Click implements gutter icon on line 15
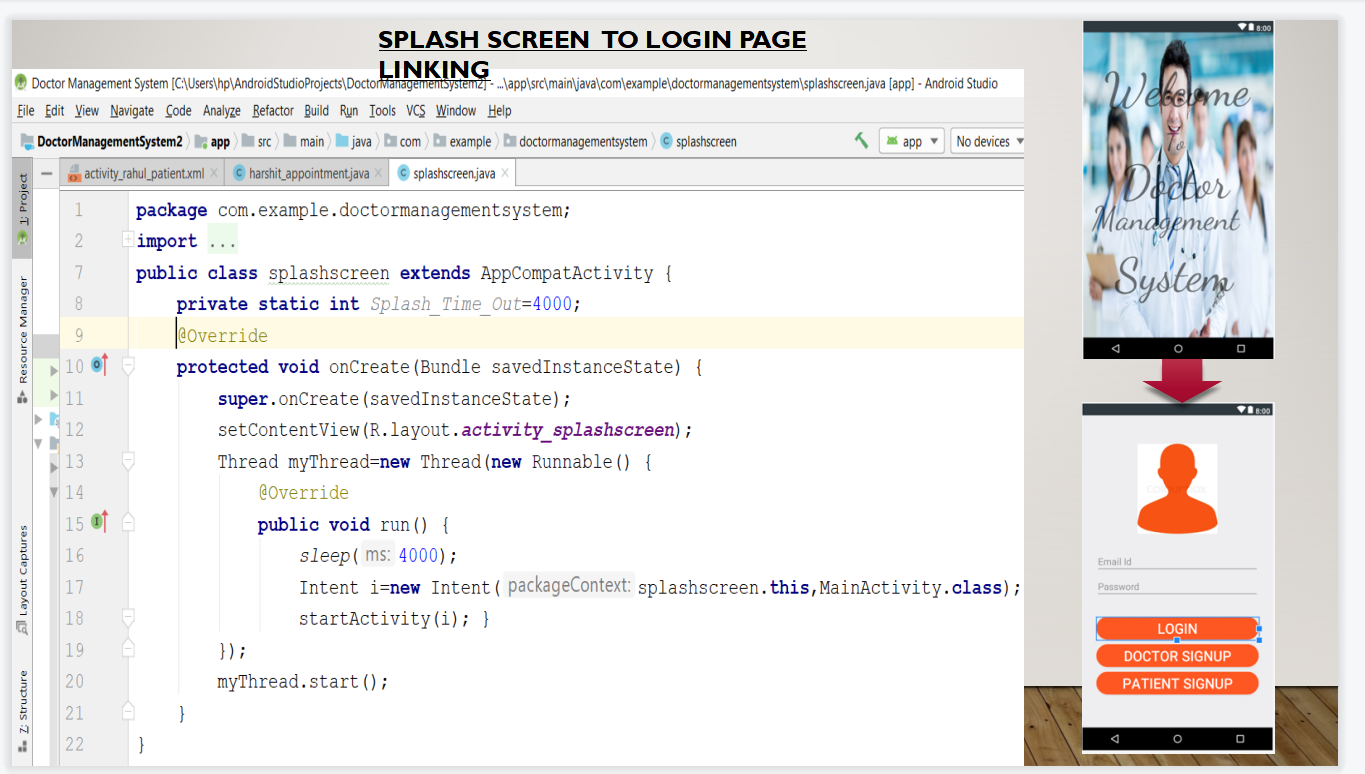1365x774 pixels. point(99,523)
